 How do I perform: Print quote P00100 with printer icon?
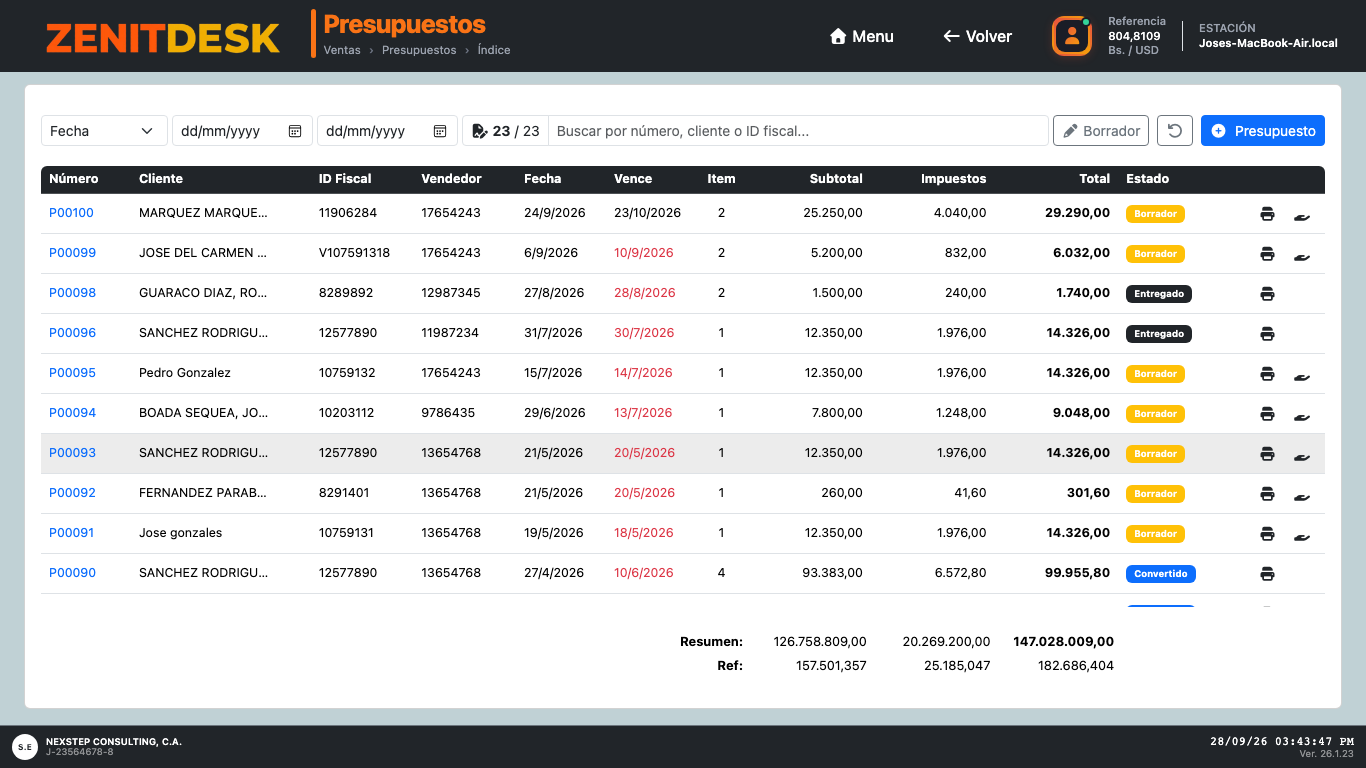point(1267,213)
